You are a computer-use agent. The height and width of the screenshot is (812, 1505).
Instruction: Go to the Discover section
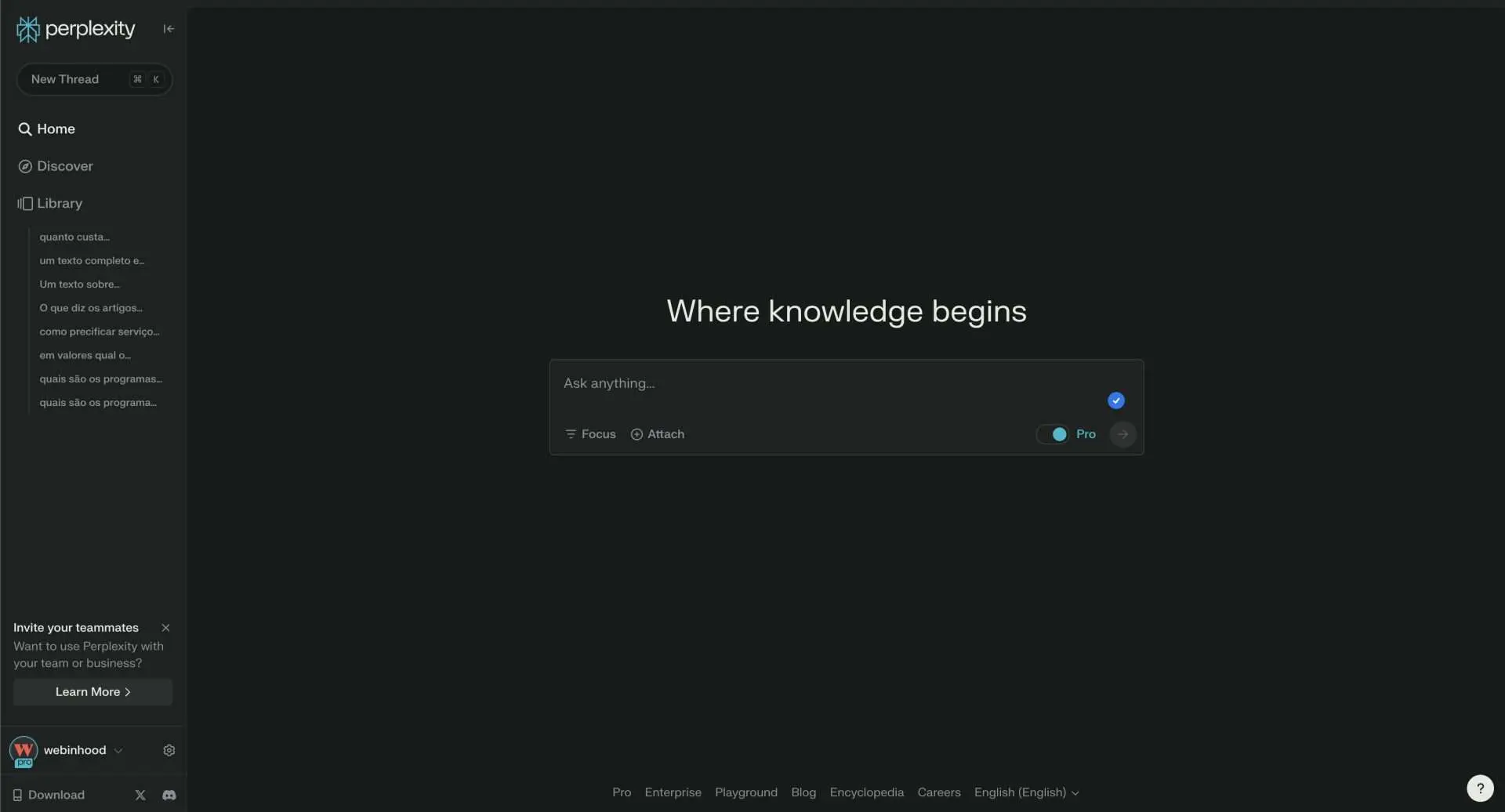pyautogui.click(x=64, y=166)
